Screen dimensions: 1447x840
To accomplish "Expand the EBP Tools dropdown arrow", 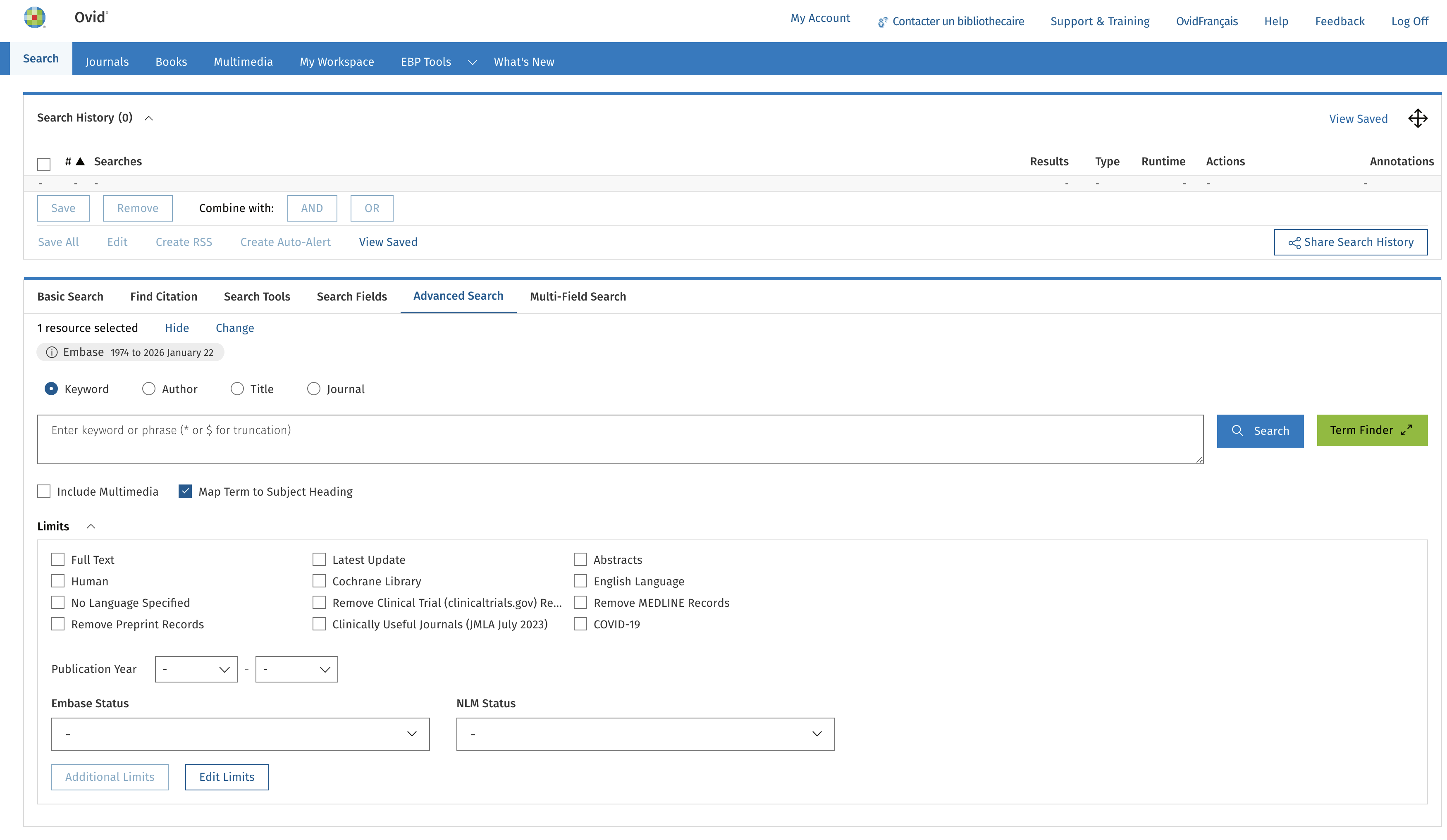I will 472,62.
